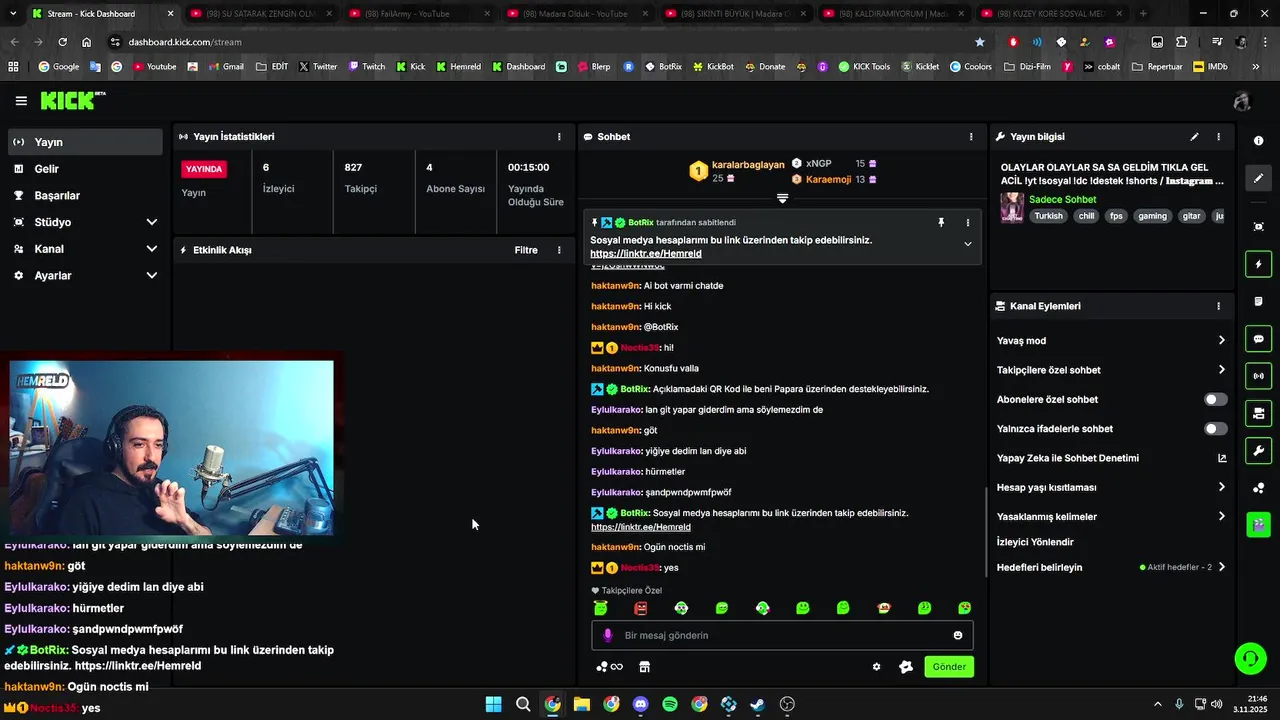Open the KICK Tools bookmark
1280x720 pixels.
coord(864,67)
